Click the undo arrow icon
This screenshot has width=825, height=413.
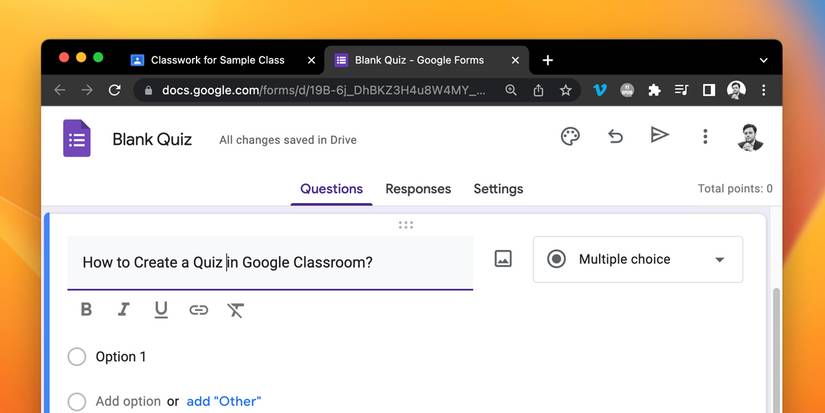(615, 137)
